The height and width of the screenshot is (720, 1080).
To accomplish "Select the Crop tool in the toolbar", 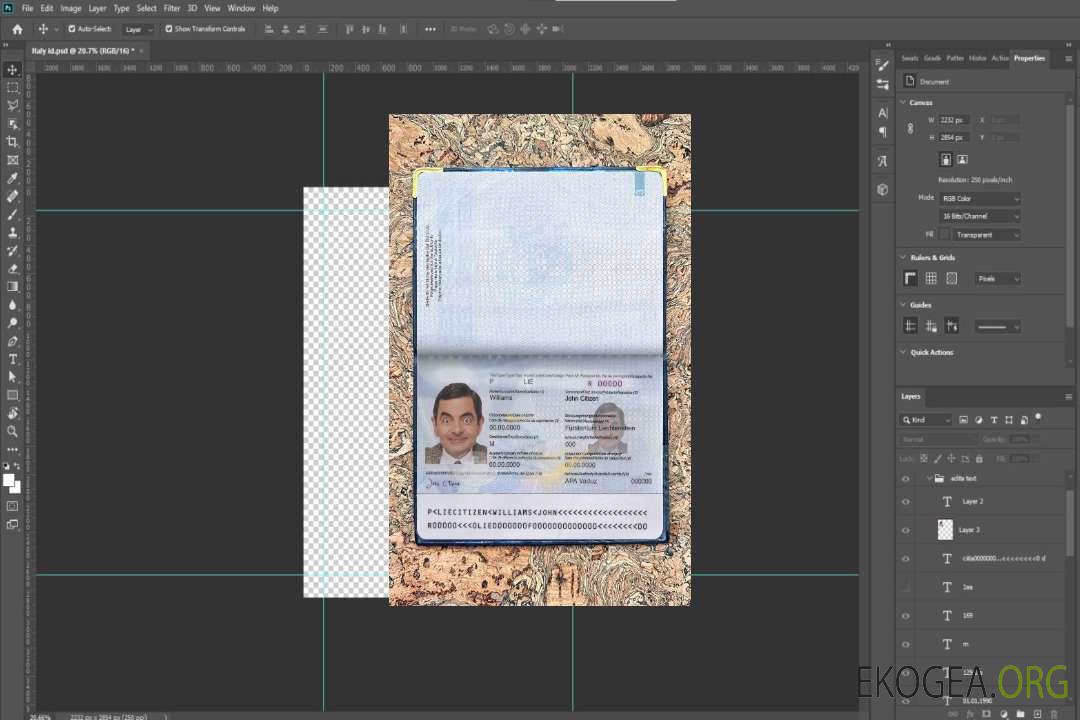I will pos(13,142).
